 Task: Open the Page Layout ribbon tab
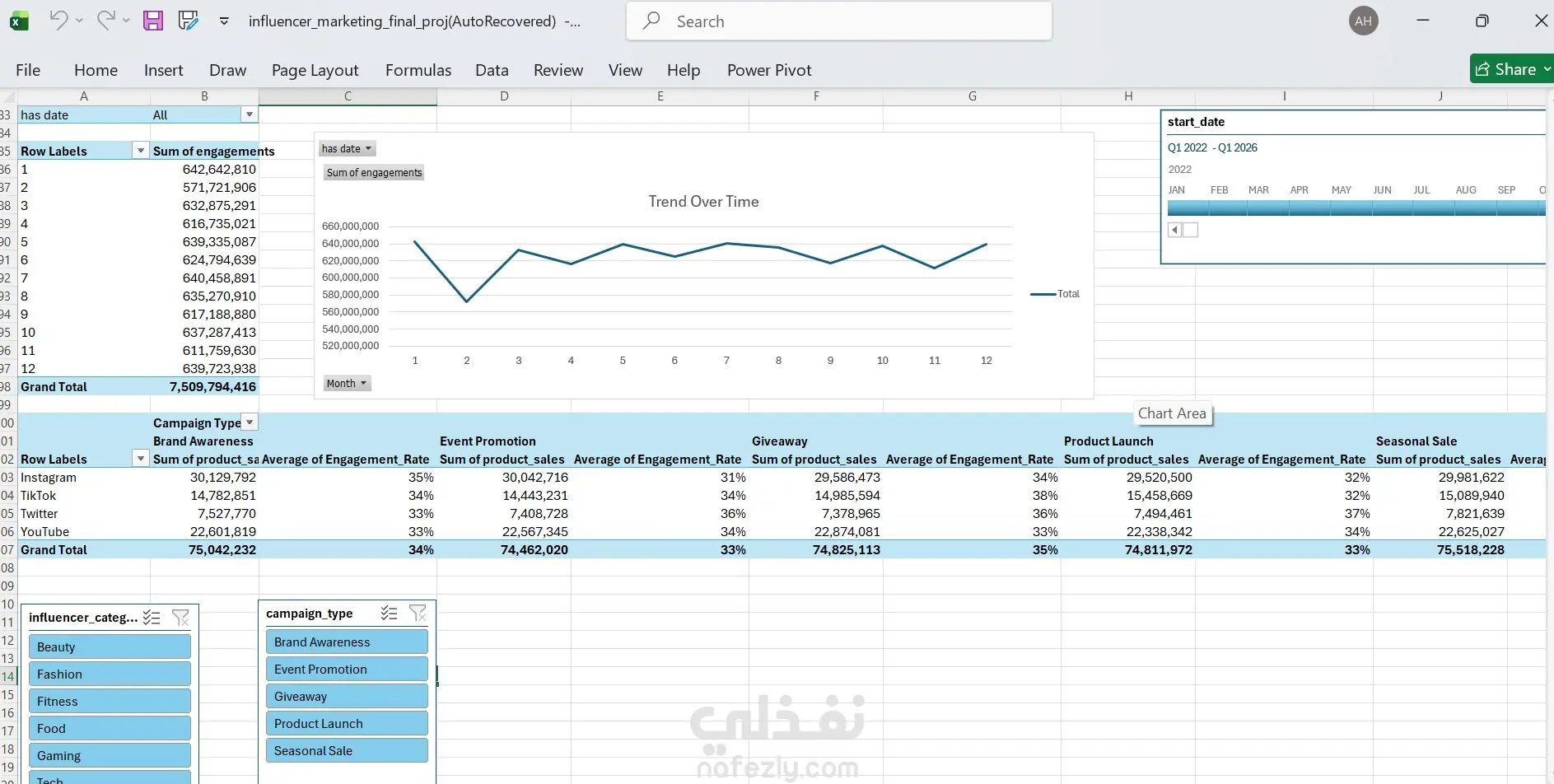coord(315,71)
